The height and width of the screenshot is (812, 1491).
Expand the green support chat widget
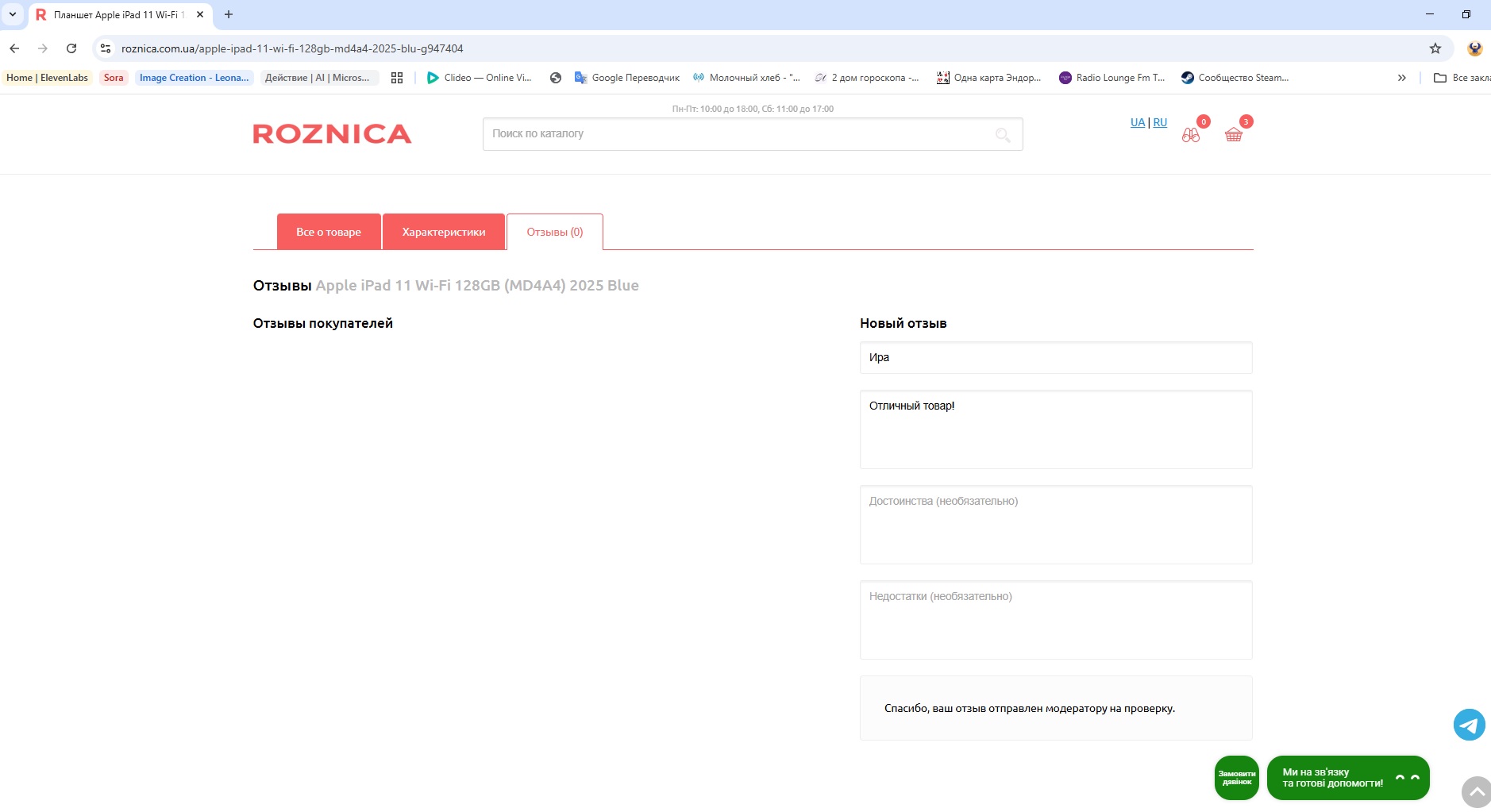[1347, 778]
